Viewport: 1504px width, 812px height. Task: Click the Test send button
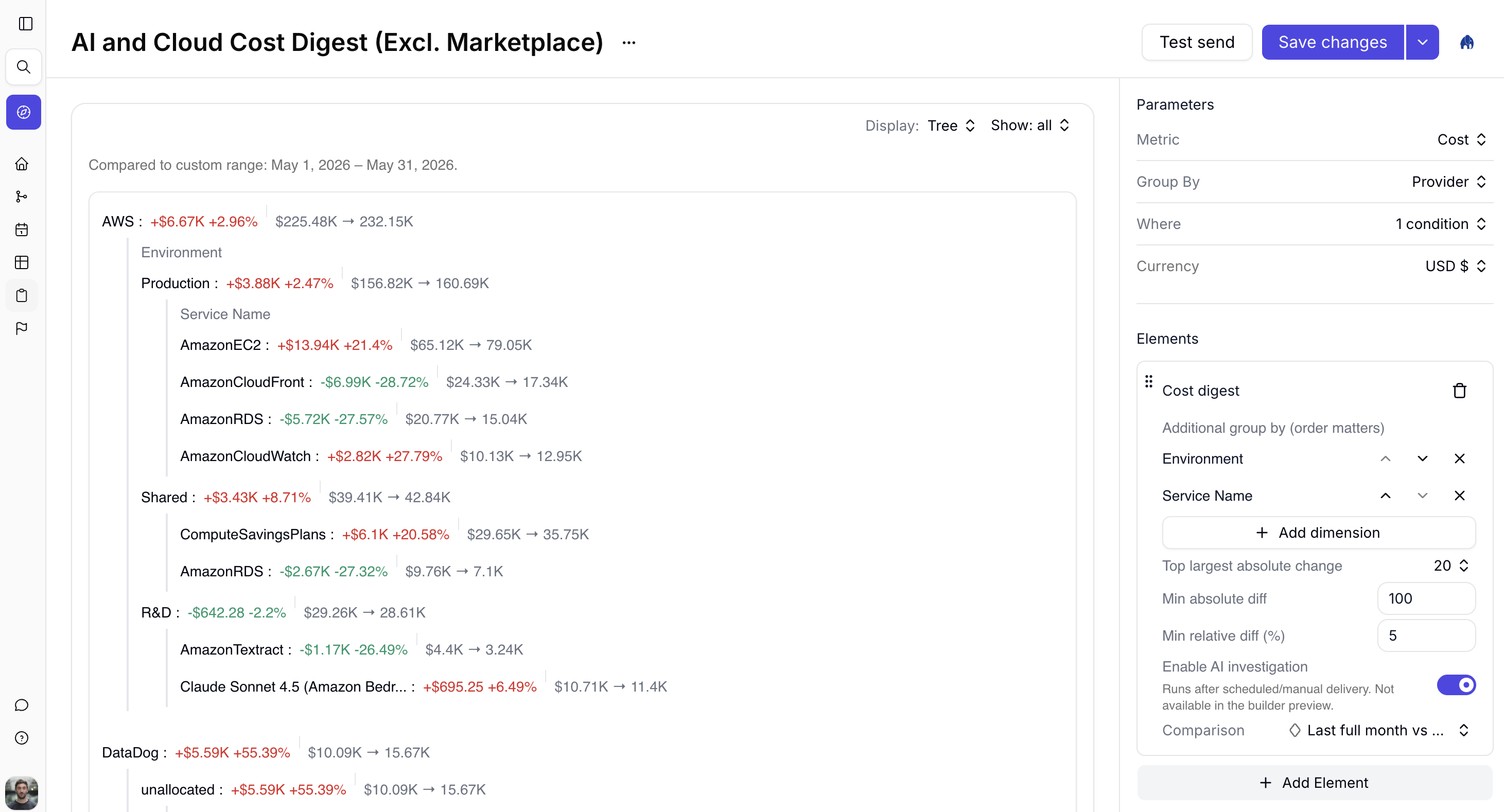point(1197,42)
